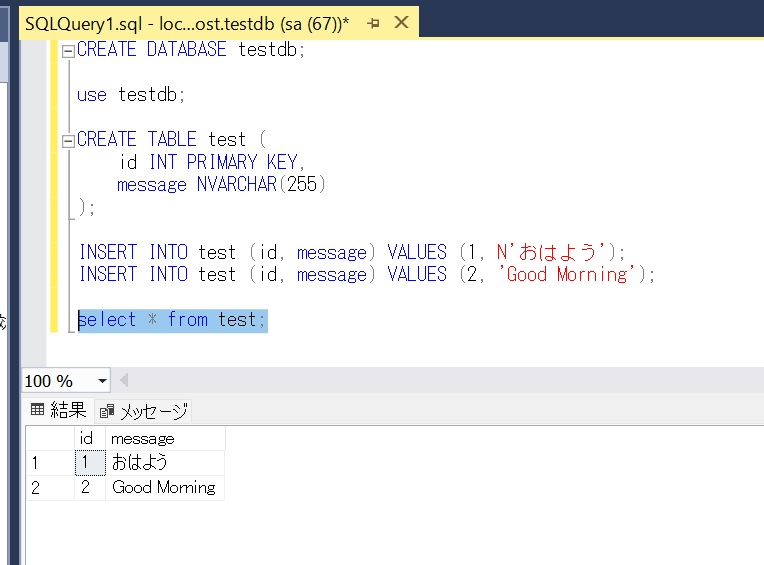
Task: Click the N'おはよう' string literal
Action: [x=551, y=252]
